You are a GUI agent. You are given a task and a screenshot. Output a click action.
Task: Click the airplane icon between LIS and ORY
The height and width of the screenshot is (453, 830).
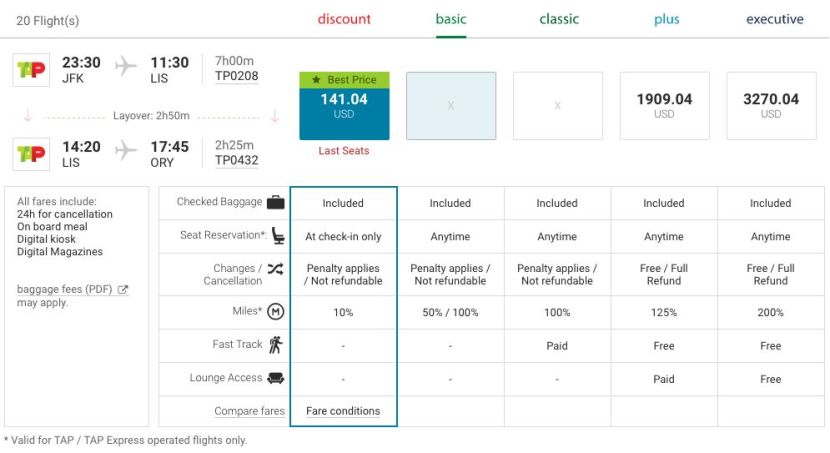(x=125, y=150)
